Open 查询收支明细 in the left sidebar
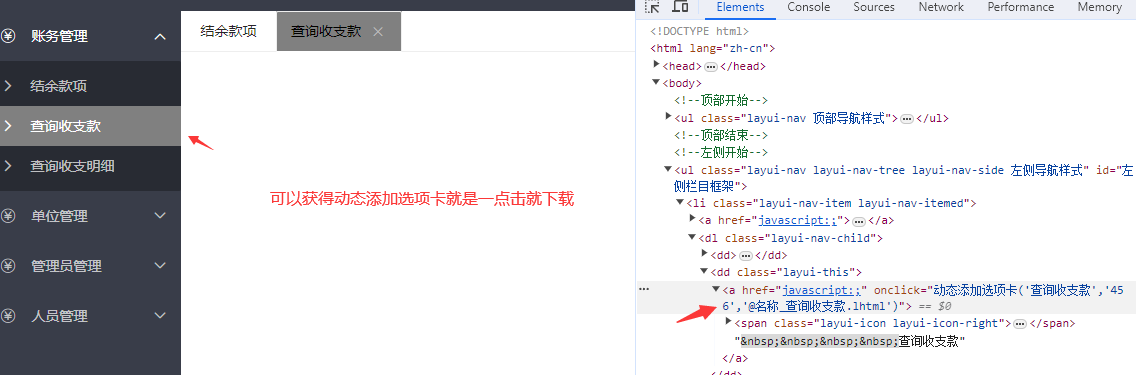Screen dimensions: 1136x375 (x=90, y=166)
